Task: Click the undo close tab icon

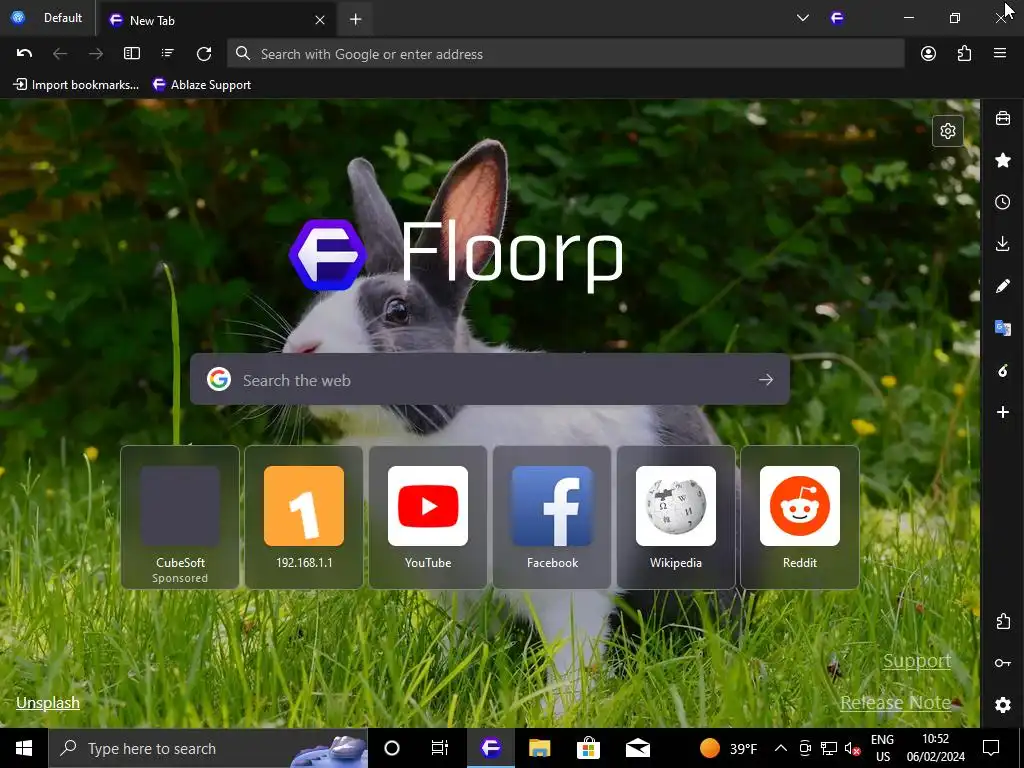Action: pos(24,54)
